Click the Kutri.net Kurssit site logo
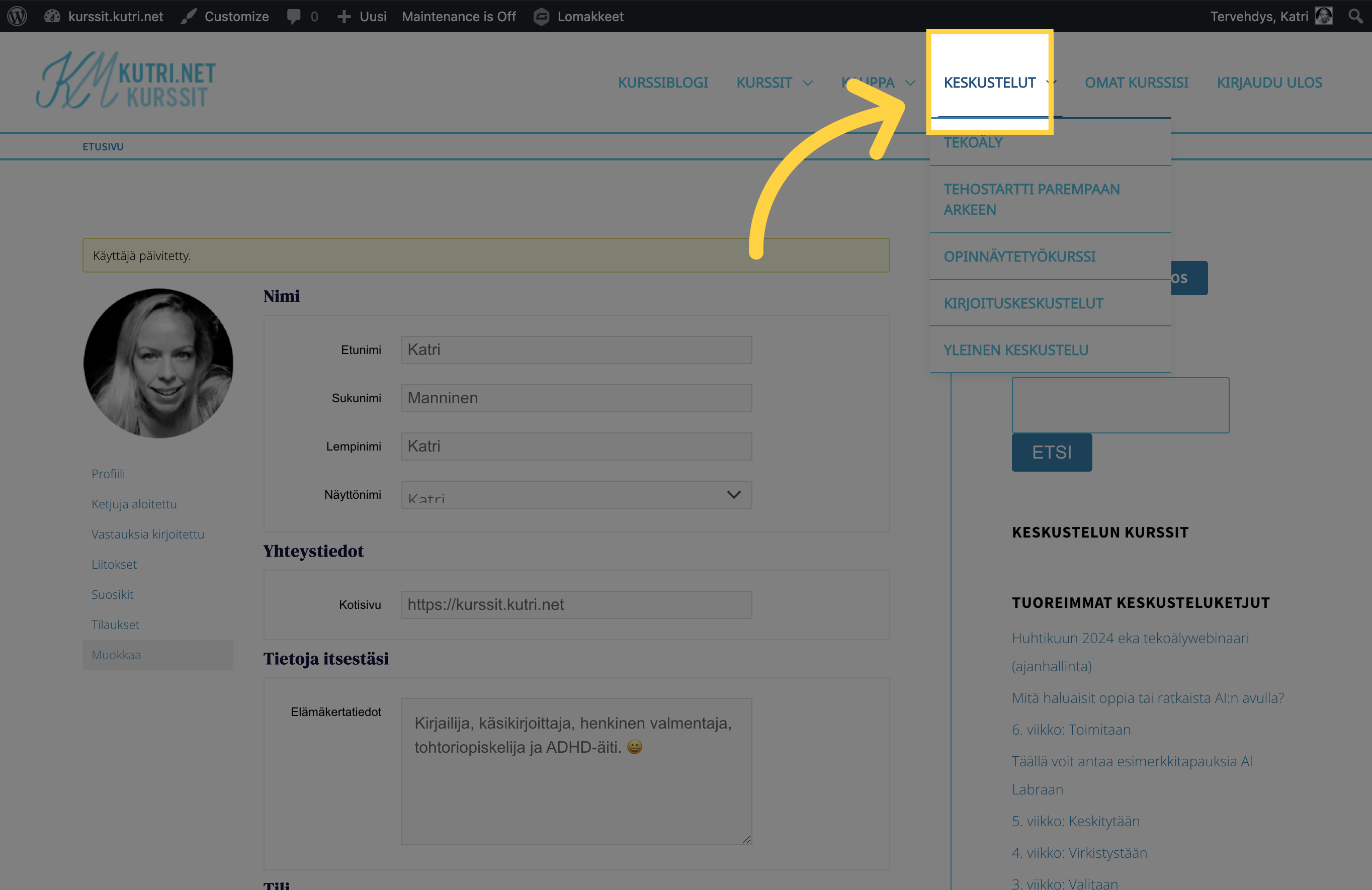Screen dimensions: 1372x890 coord(126,80)
